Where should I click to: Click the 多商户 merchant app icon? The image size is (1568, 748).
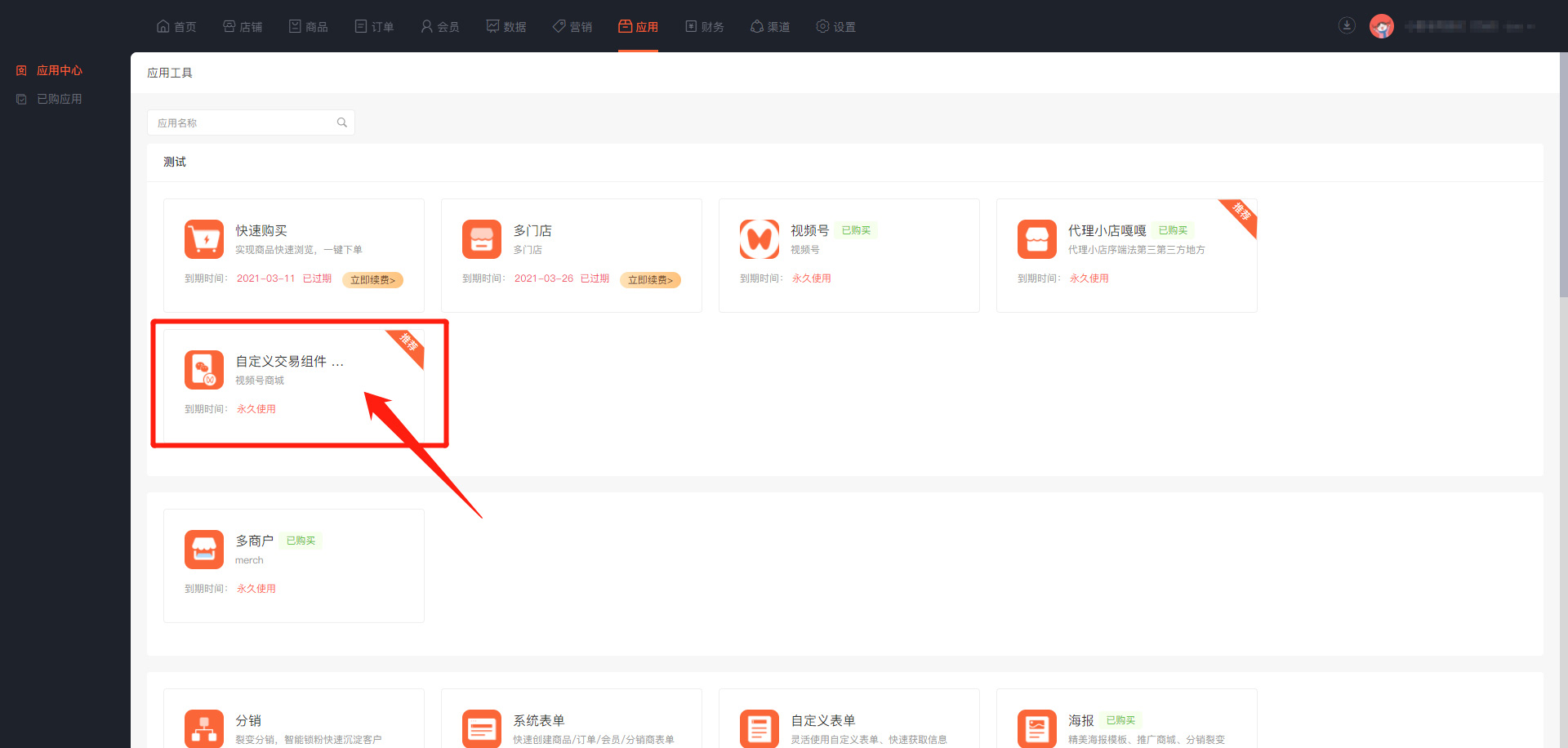click(203, 550)
